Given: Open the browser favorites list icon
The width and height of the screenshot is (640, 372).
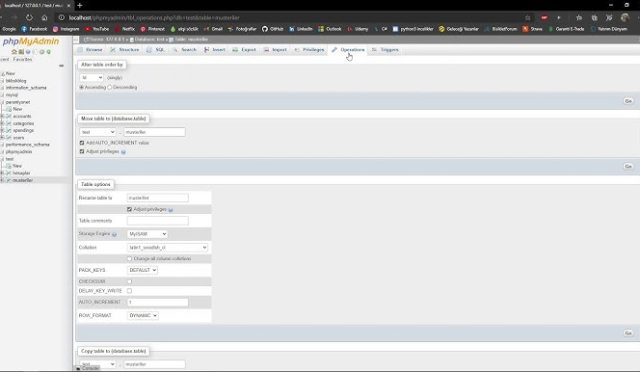Looking at the screenshot, I should click(x=579, y=18).
